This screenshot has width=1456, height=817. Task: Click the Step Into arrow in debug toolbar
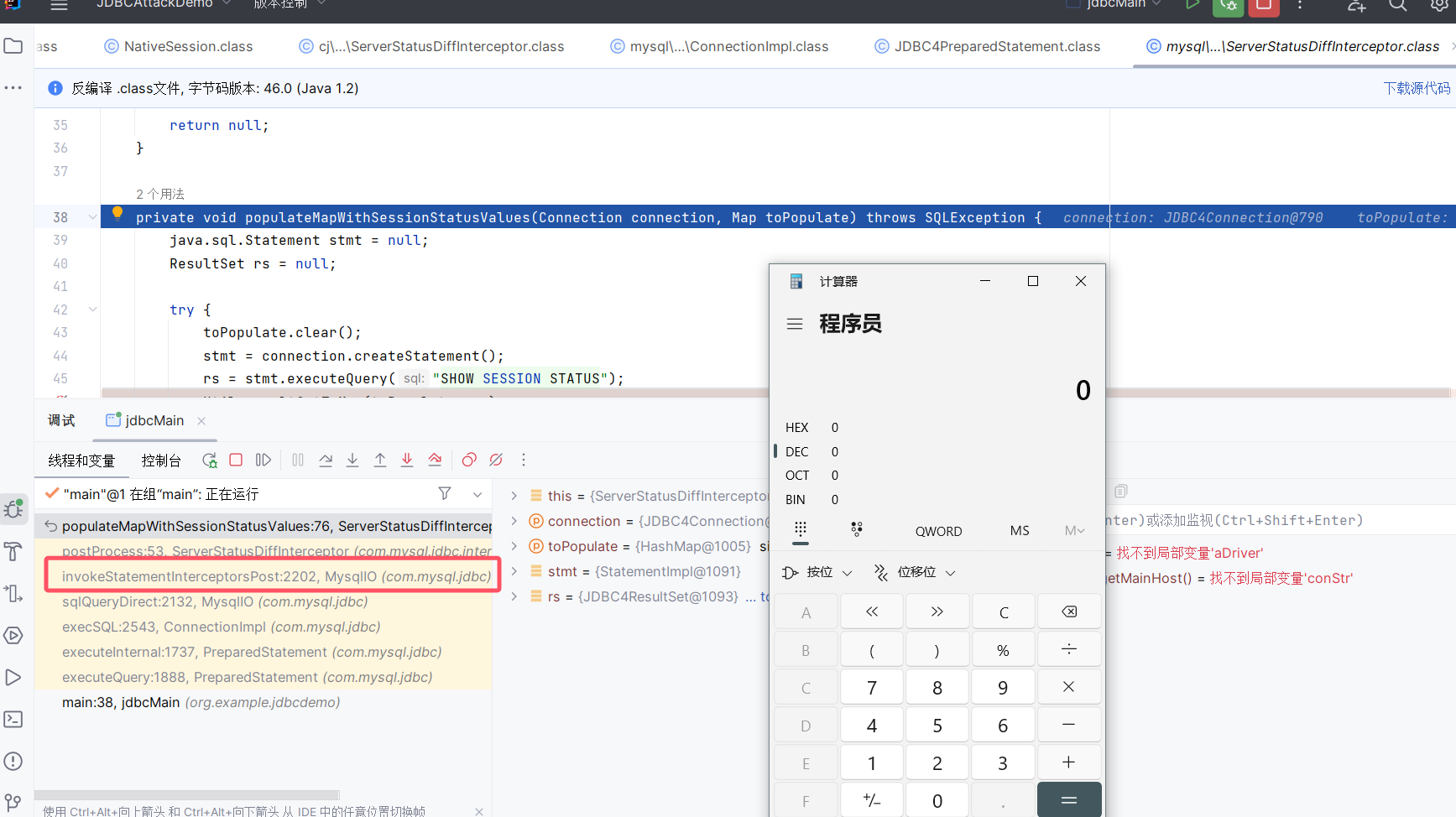(x=352, y=460)
